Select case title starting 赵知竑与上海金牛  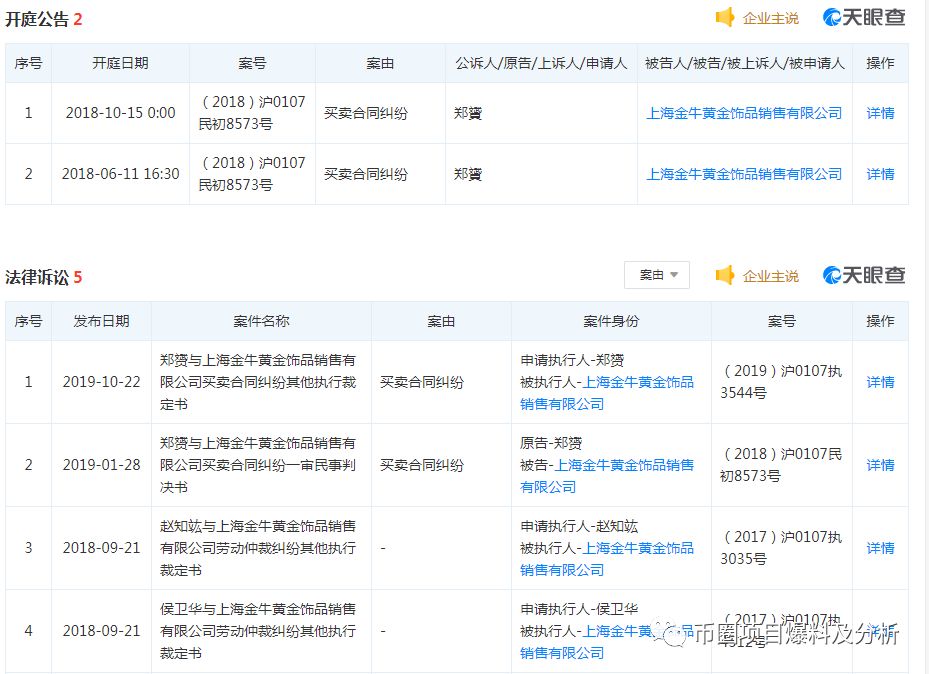pyautogui.click(x=258, y=548)
